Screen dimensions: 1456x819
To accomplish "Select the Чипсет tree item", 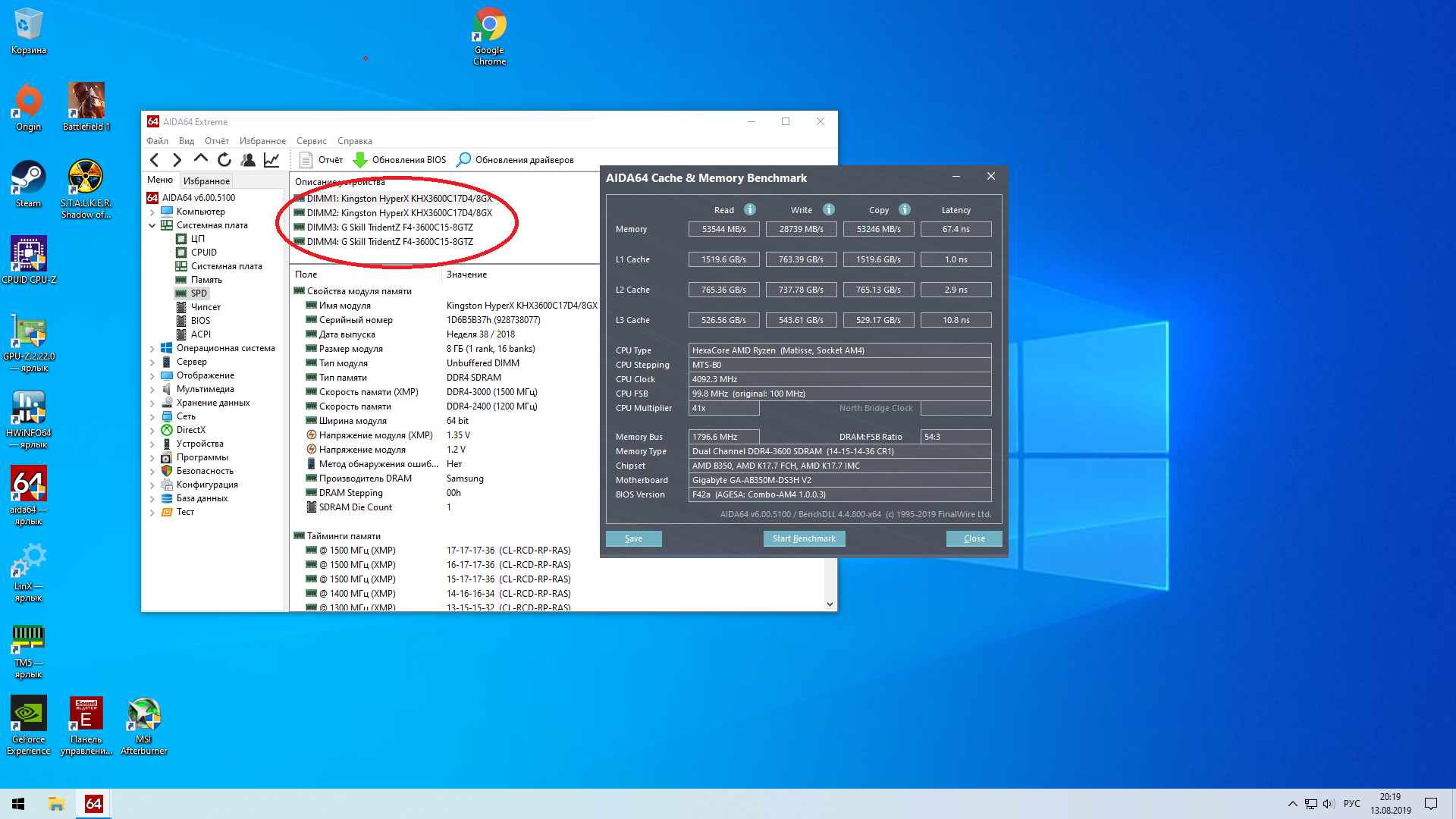I will (206, 307).
